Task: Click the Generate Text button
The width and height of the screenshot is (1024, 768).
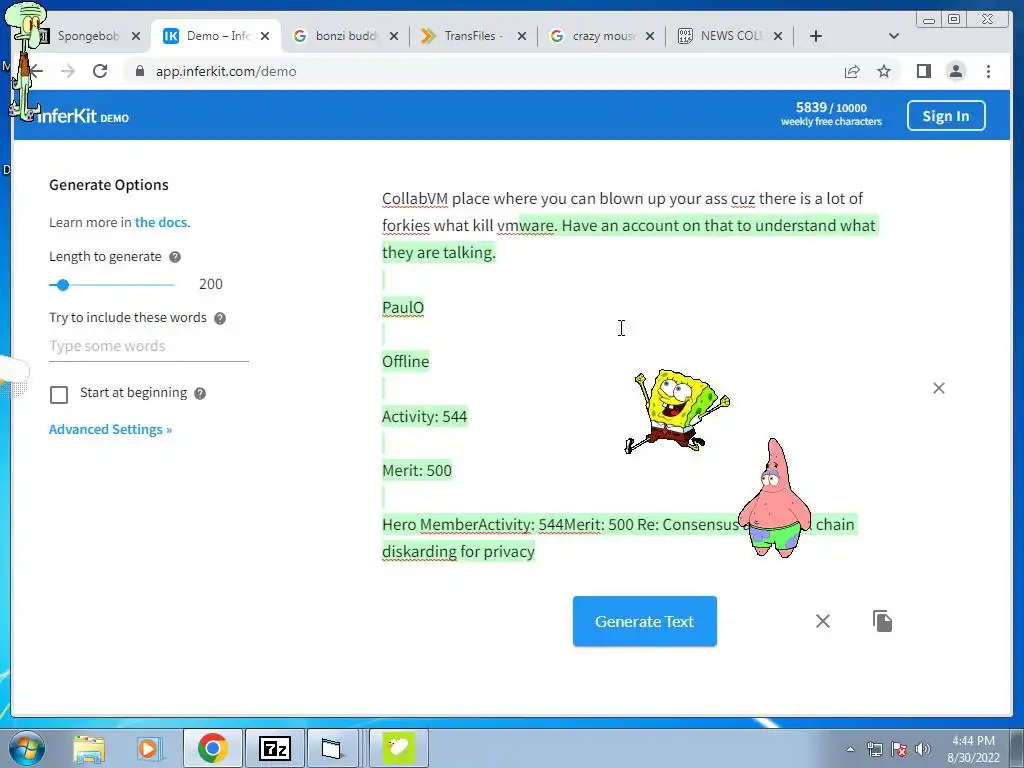Action: click(645, 621)
